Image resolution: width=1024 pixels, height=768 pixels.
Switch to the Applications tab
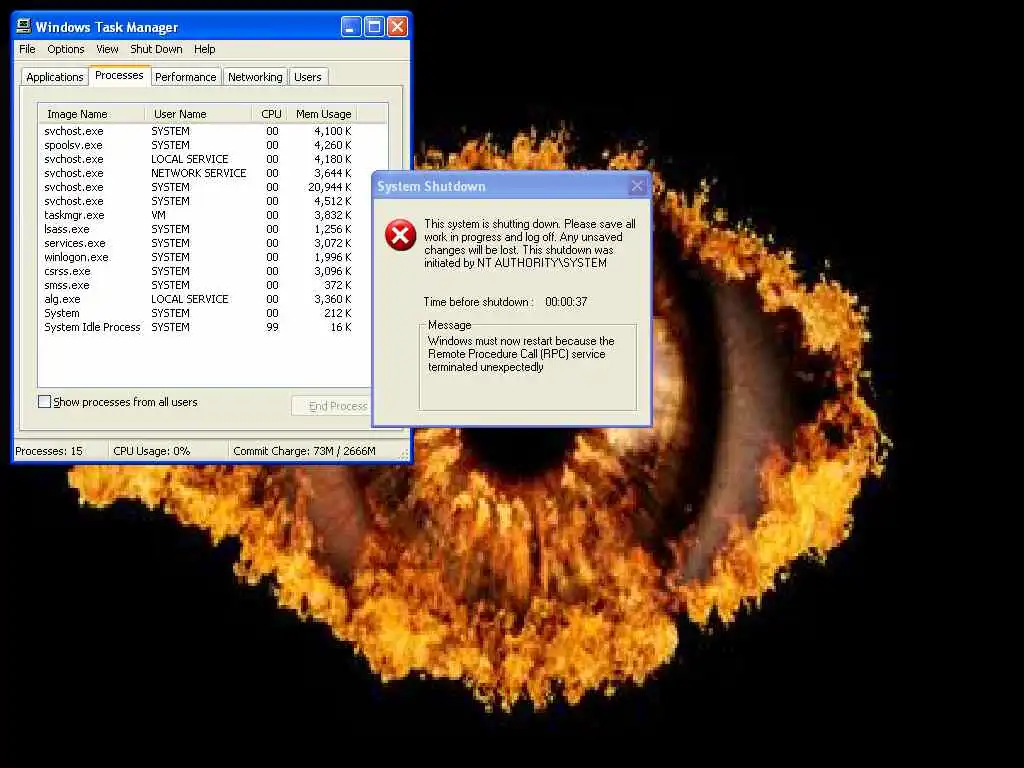coord(55,77)
